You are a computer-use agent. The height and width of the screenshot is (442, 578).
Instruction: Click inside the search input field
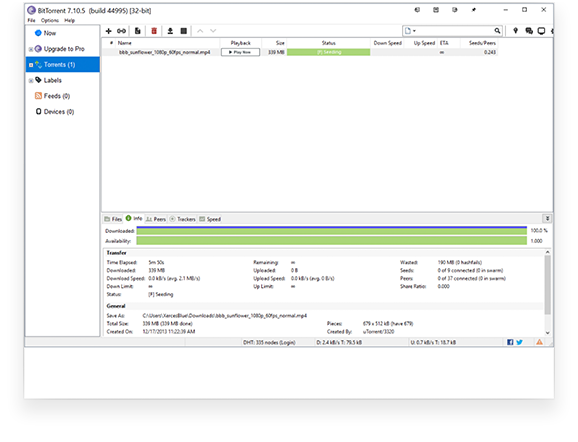(x=455, y=31)
